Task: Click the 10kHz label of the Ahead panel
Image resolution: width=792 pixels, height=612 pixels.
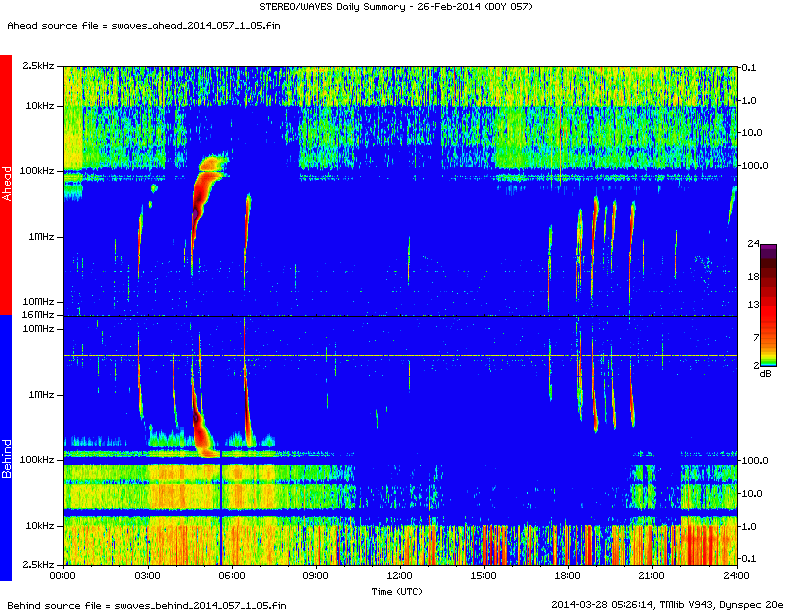Action: tap(40, 106)
